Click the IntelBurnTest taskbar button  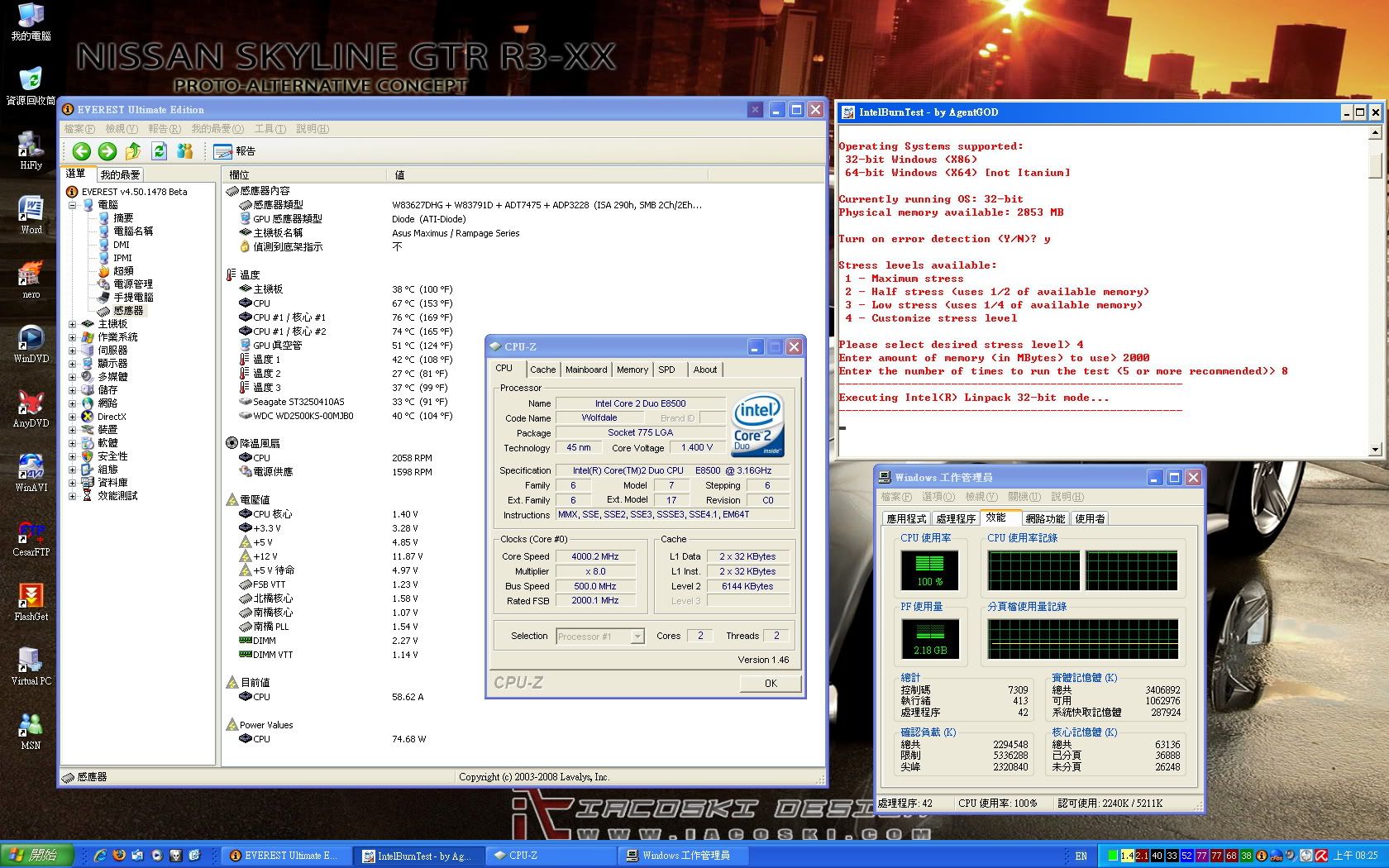pyautogui.click(x=418, y=856)
